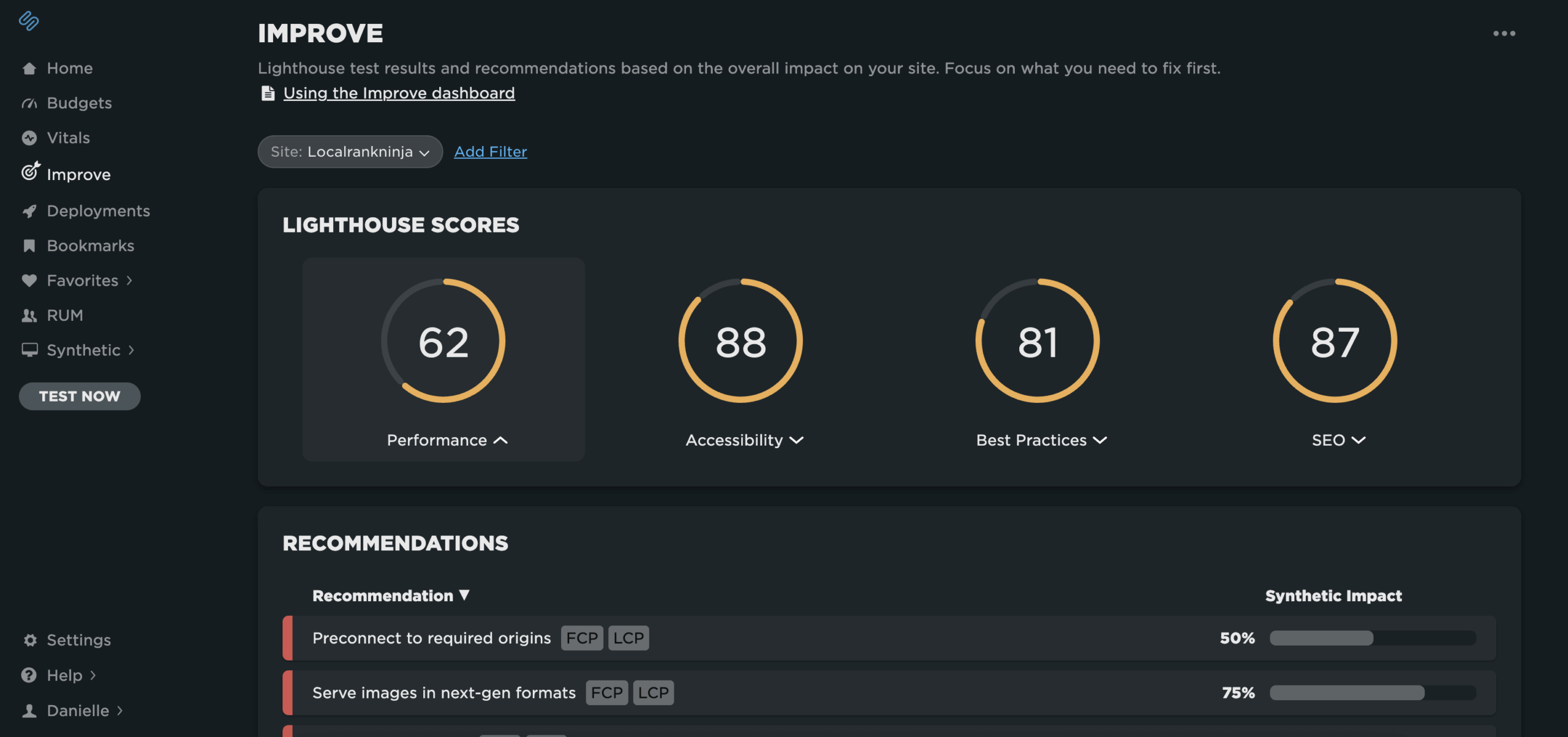View Bookmarks via the bookmark icon

coord(29,245)
